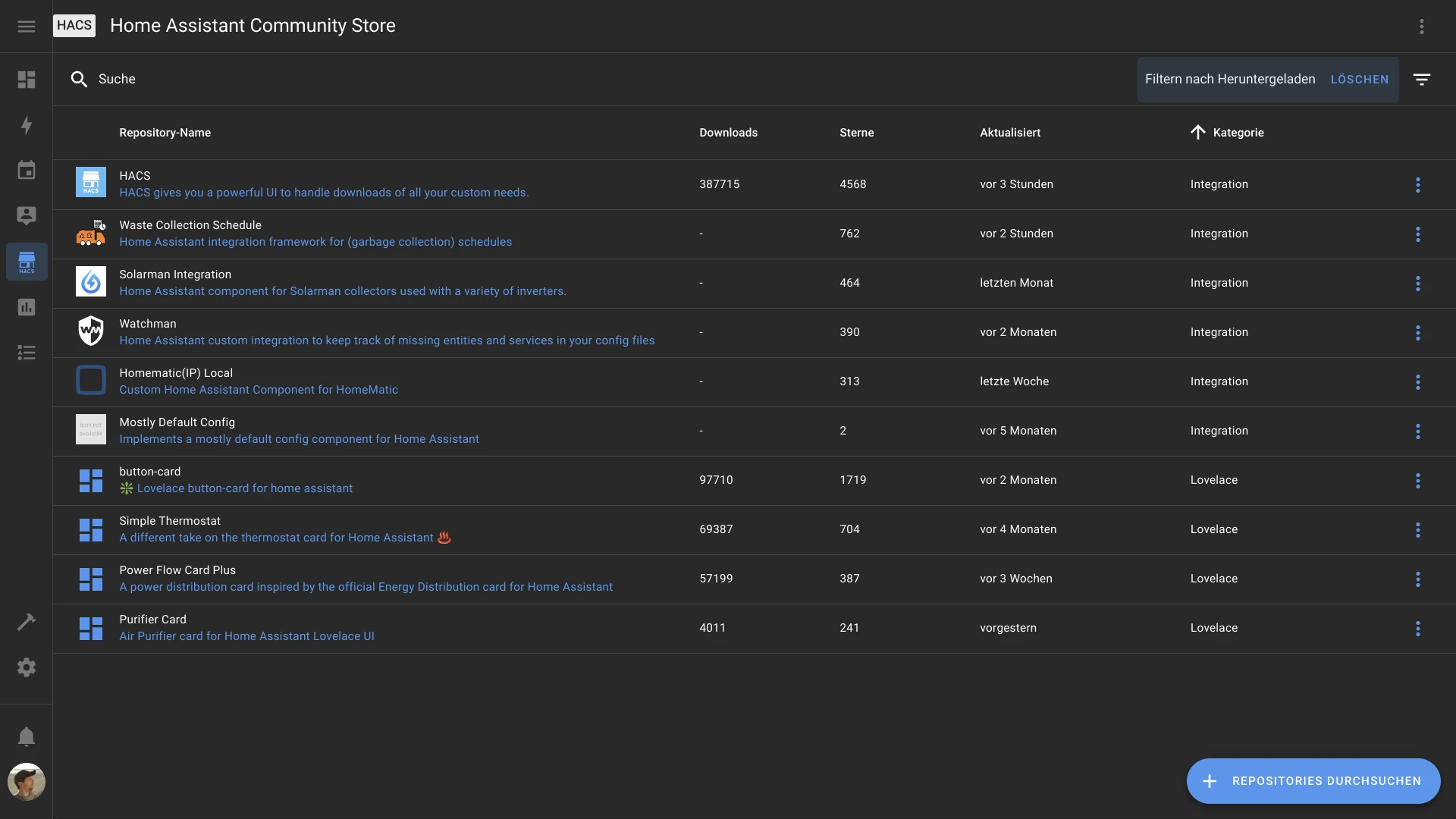Screen dimensions: 1456x819
Task: Open Developer Tools hammer icon
Action: point(27,622)
